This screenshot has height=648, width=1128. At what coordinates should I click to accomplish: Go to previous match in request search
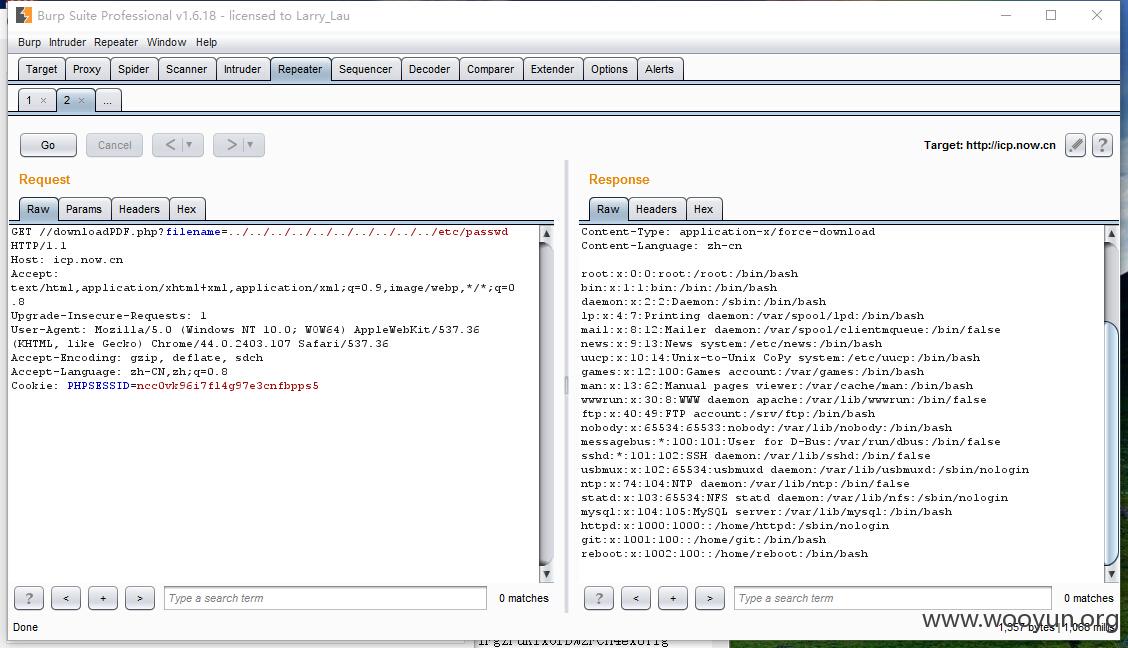coord(66,598)
